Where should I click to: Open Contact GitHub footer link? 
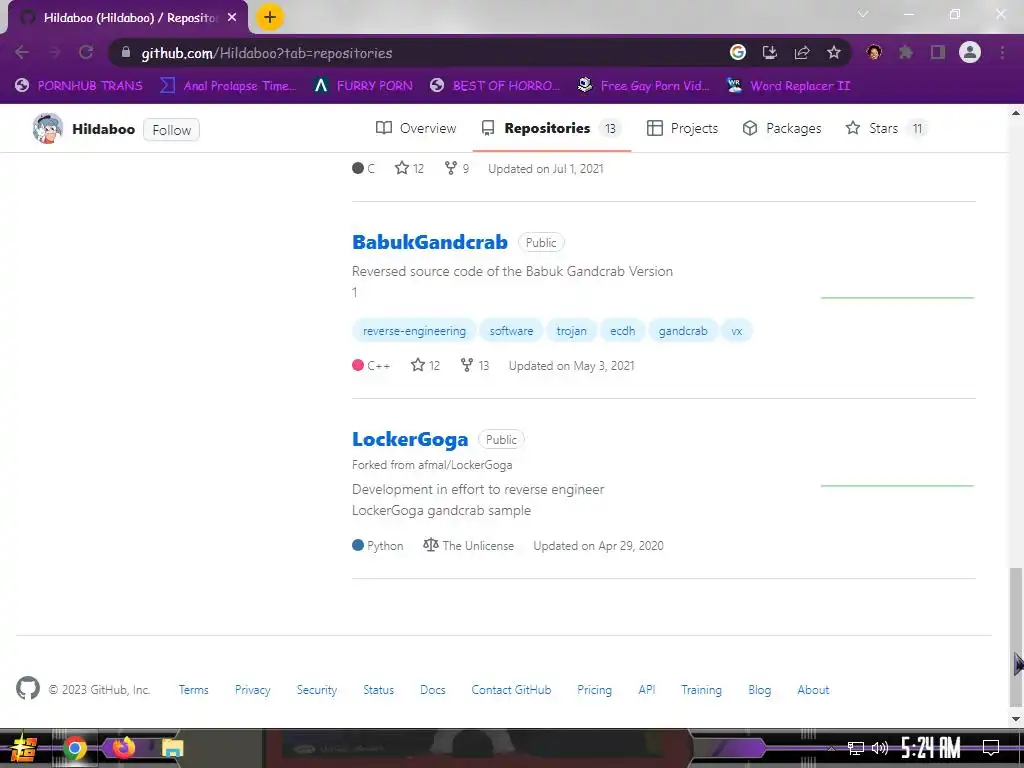click(x=511, y=690)
